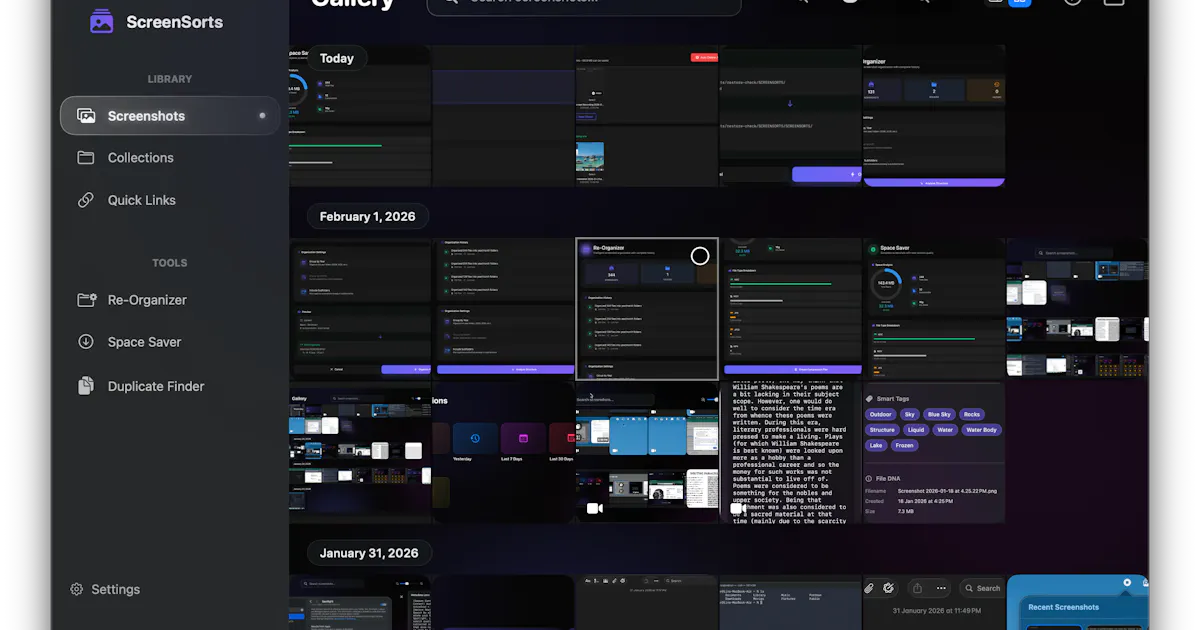This screenshot has height=630, width=1200.
Task: Open the January 31 terminal window thumbnail
Action: click(790, 602)
